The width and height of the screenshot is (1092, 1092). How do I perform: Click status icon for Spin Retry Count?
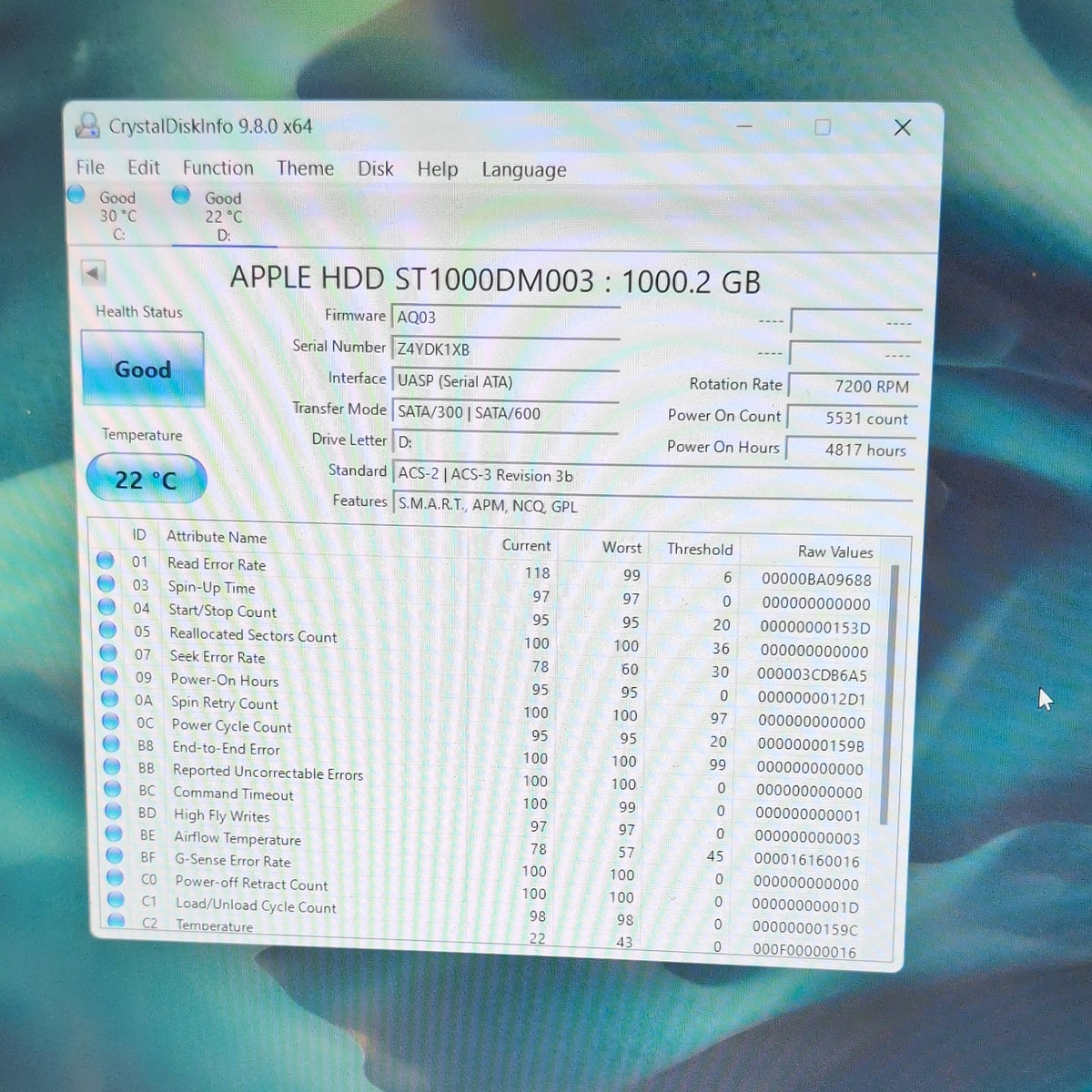(x=110, y=699)
